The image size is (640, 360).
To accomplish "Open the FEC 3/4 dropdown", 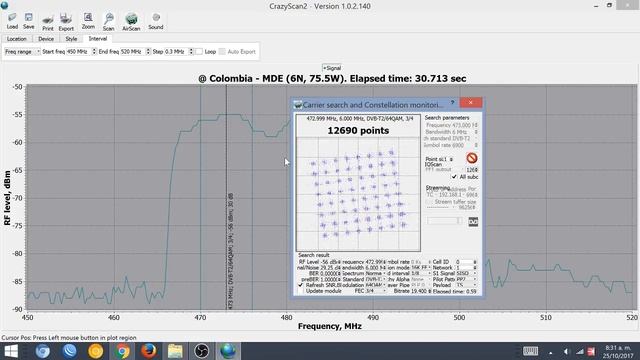I will [x=376, y=291].
